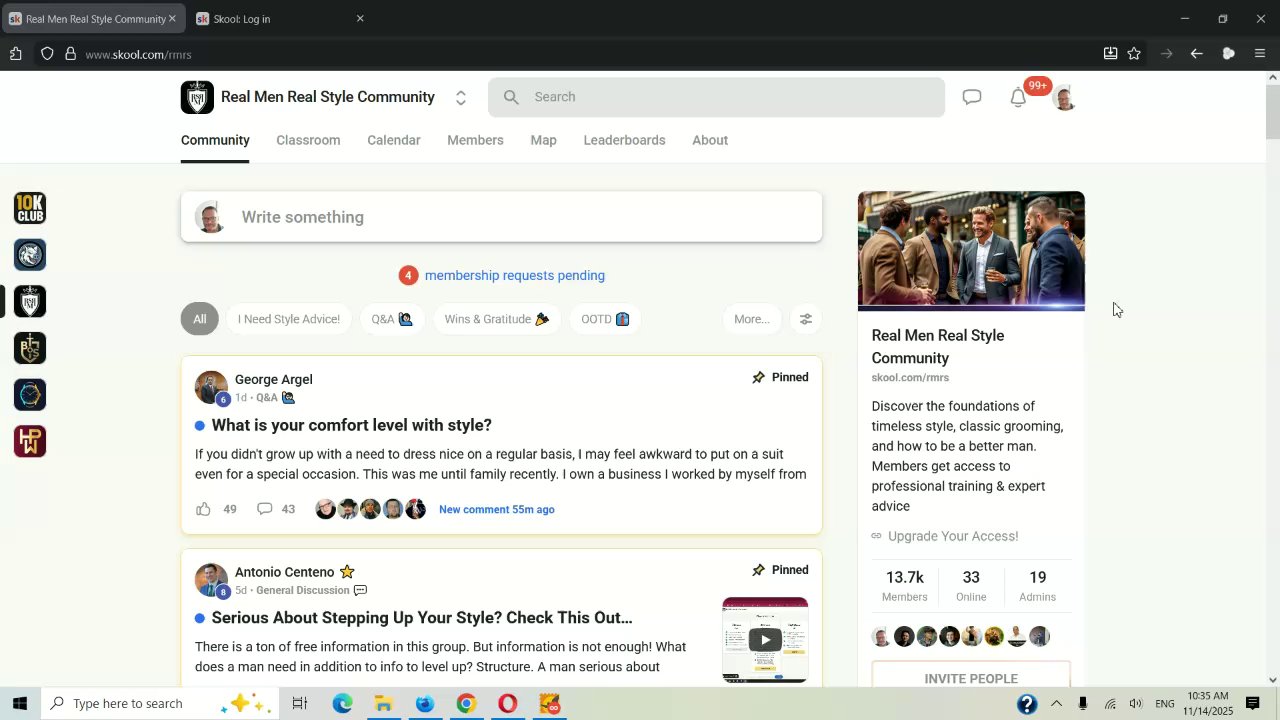Viewport: 1280px width, 720px height.
Task: Open comments on George Argel's post
Action: (x=265, y=509)
